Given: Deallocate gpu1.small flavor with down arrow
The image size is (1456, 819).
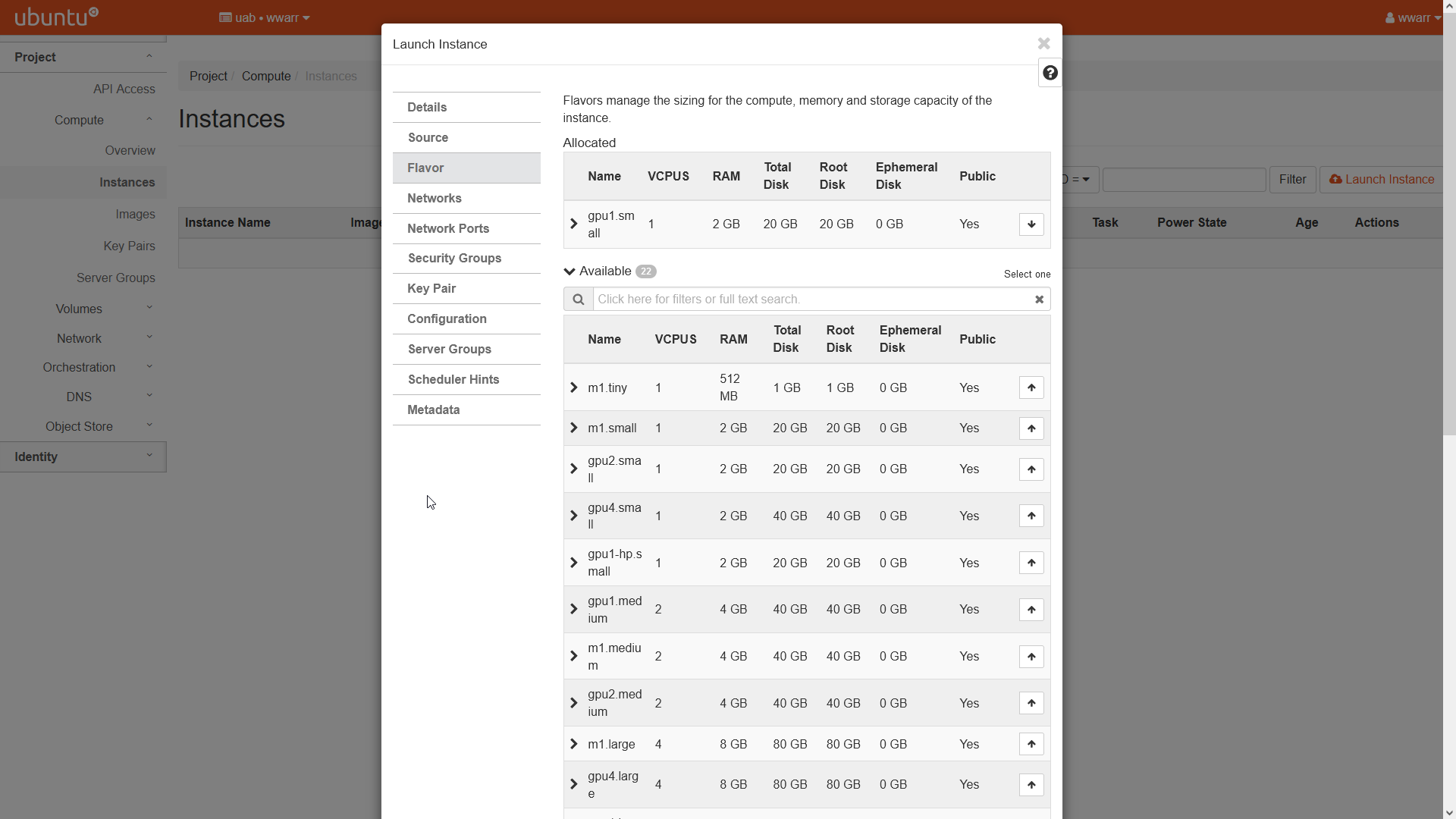Looking at the screenshot, I should pyautogui.click(x=1031, y=224).
